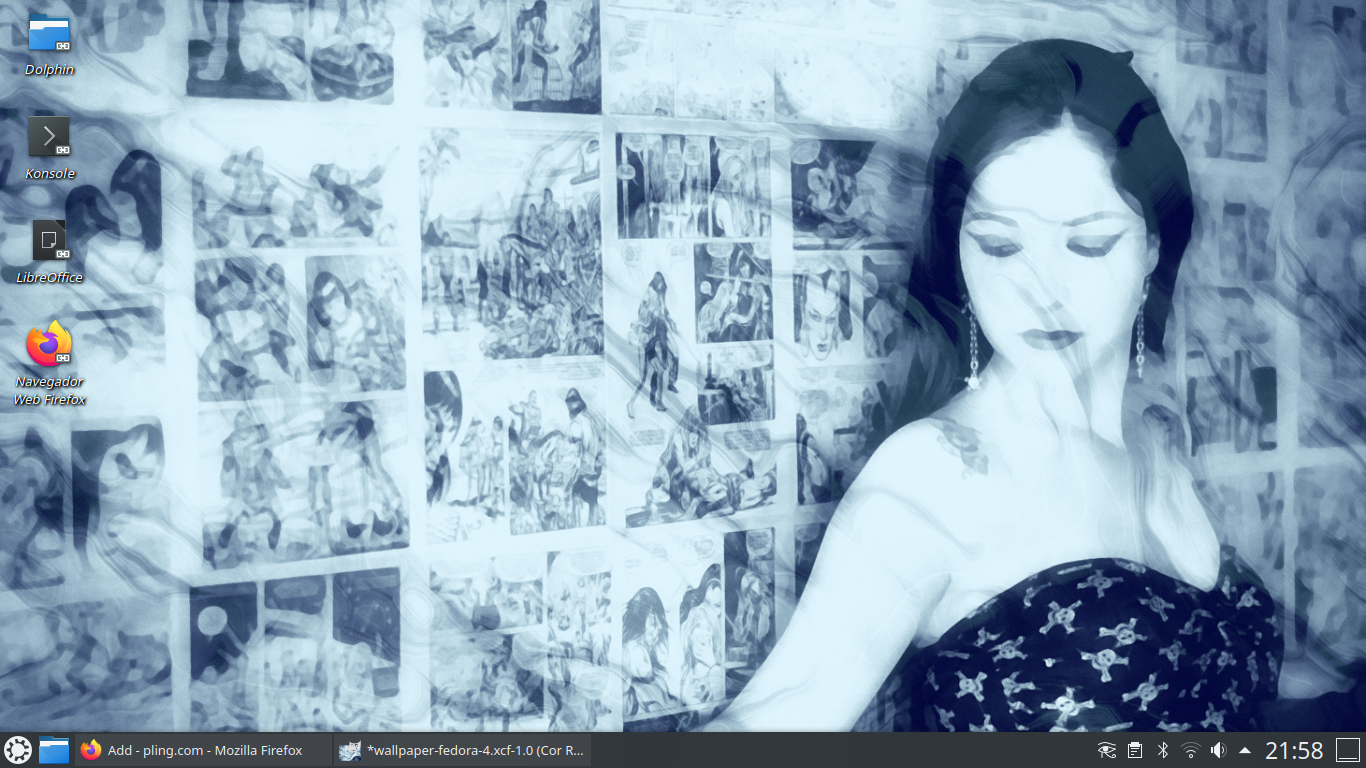Open Bluetooth tray settings
The height and width of the screenshot is (768, 1366).
click(1162, 750)
